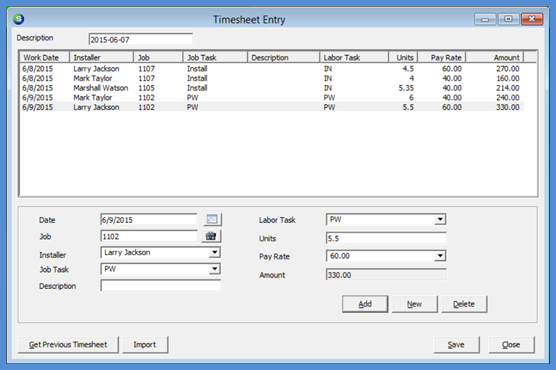Select the Marshall Watson row

coord(272,88)
